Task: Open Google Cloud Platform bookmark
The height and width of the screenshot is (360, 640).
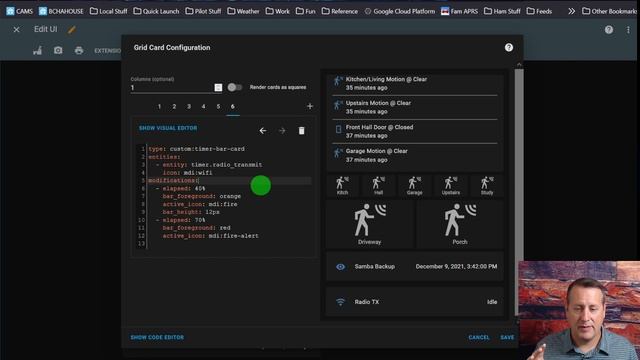Action: point(400,11)
